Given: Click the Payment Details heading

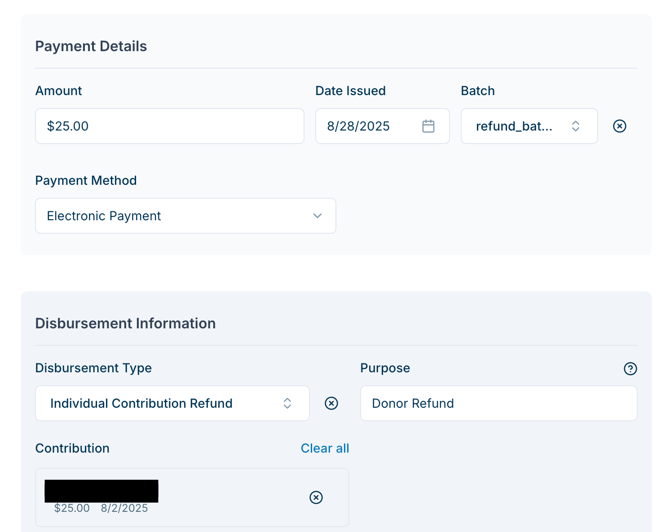Looking at the screenshot, I should (91, 46).
